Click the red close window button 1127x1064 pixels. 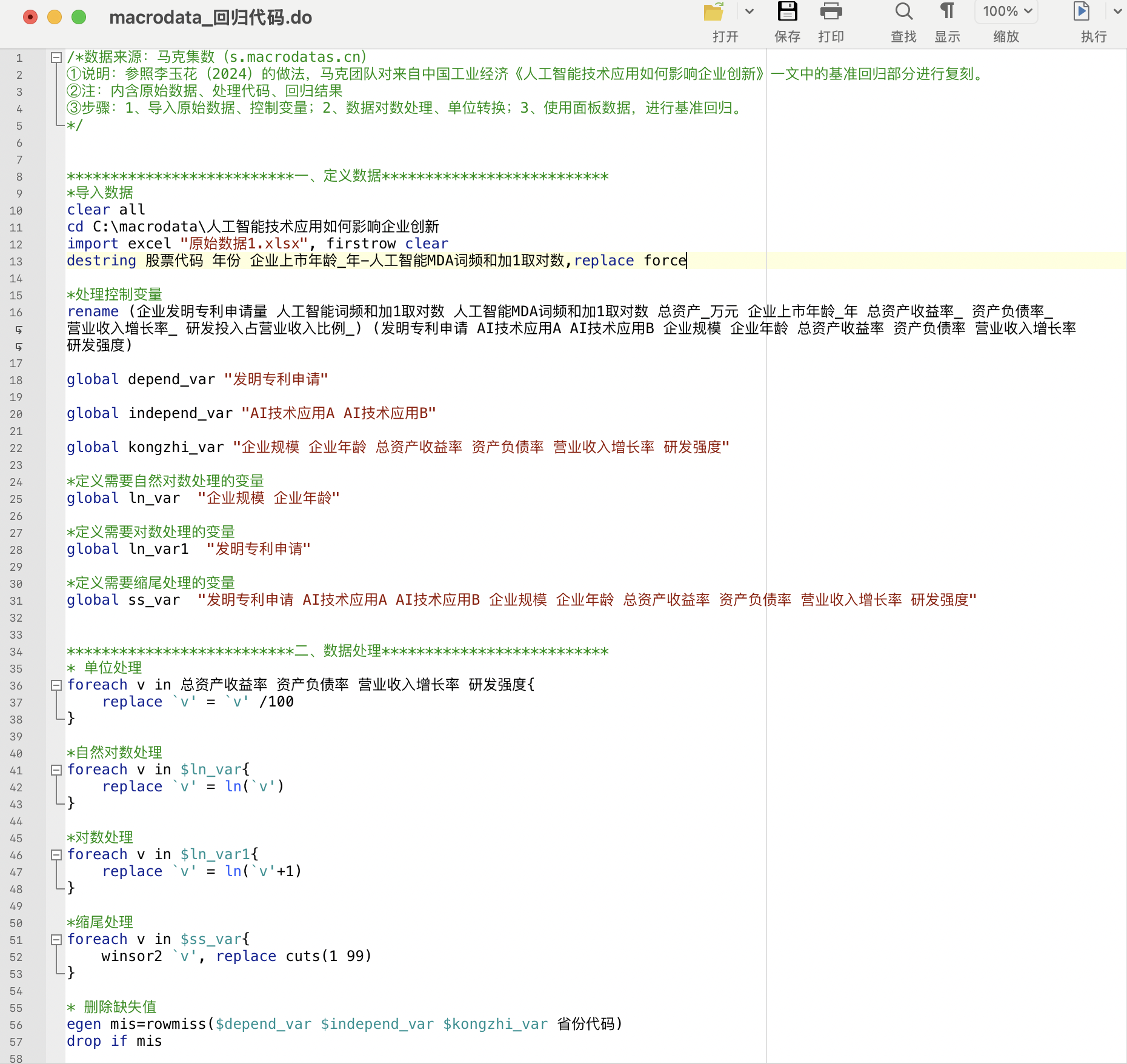click(30, 17)
